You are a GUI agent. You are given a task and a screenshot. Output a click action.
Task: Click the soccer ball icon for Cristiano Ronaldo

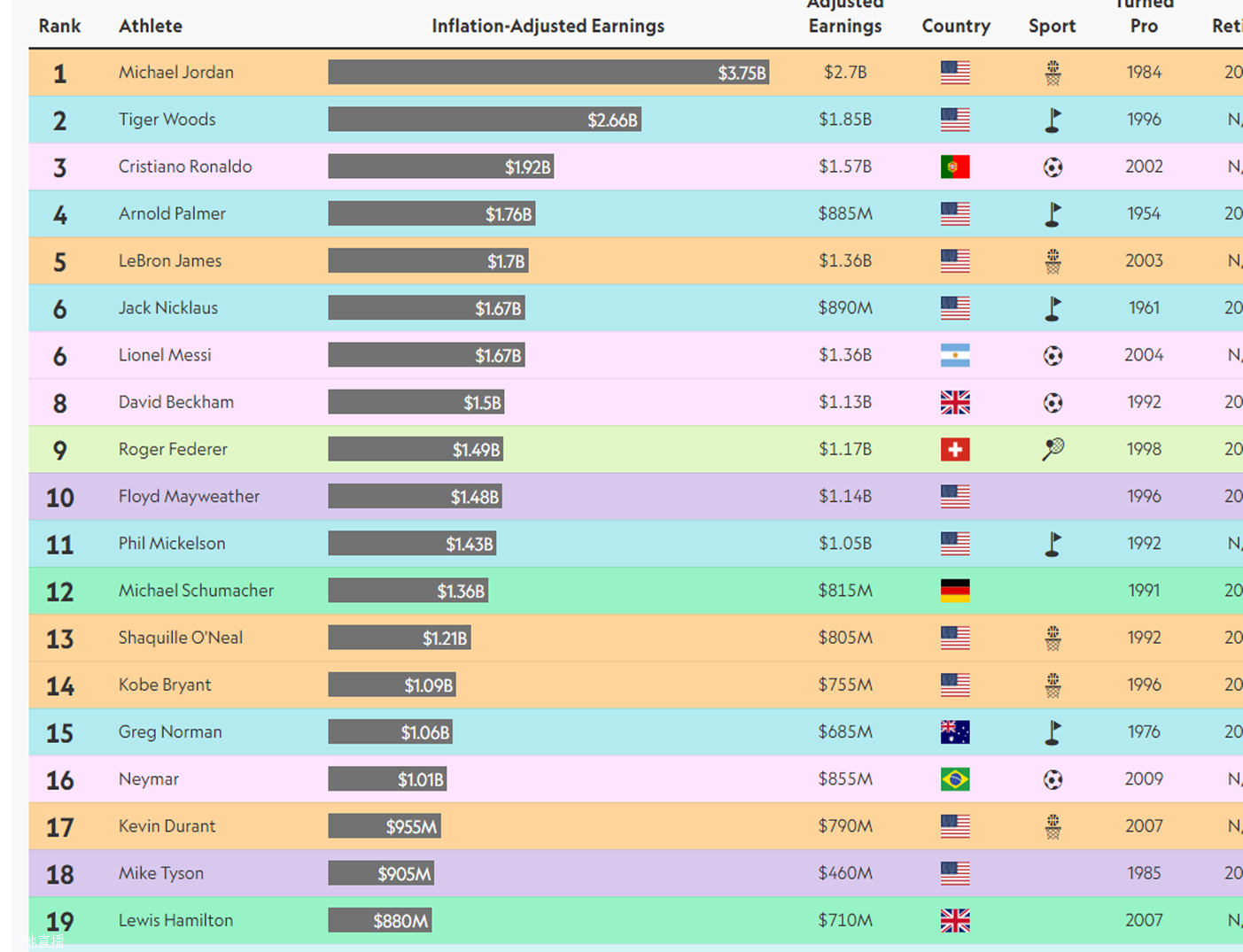[1053, 166]
